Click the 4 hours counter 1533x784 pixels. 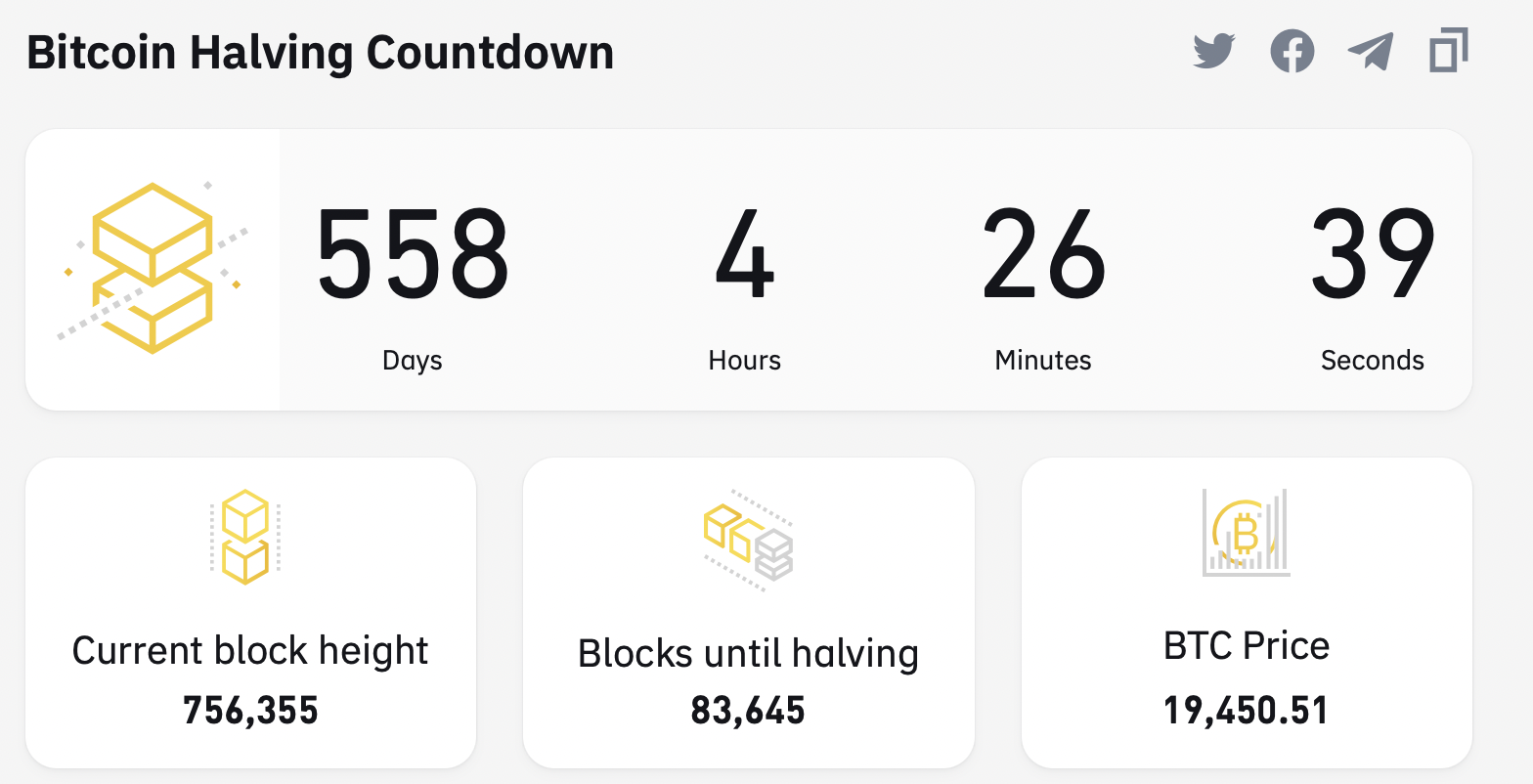coord(745,256)
